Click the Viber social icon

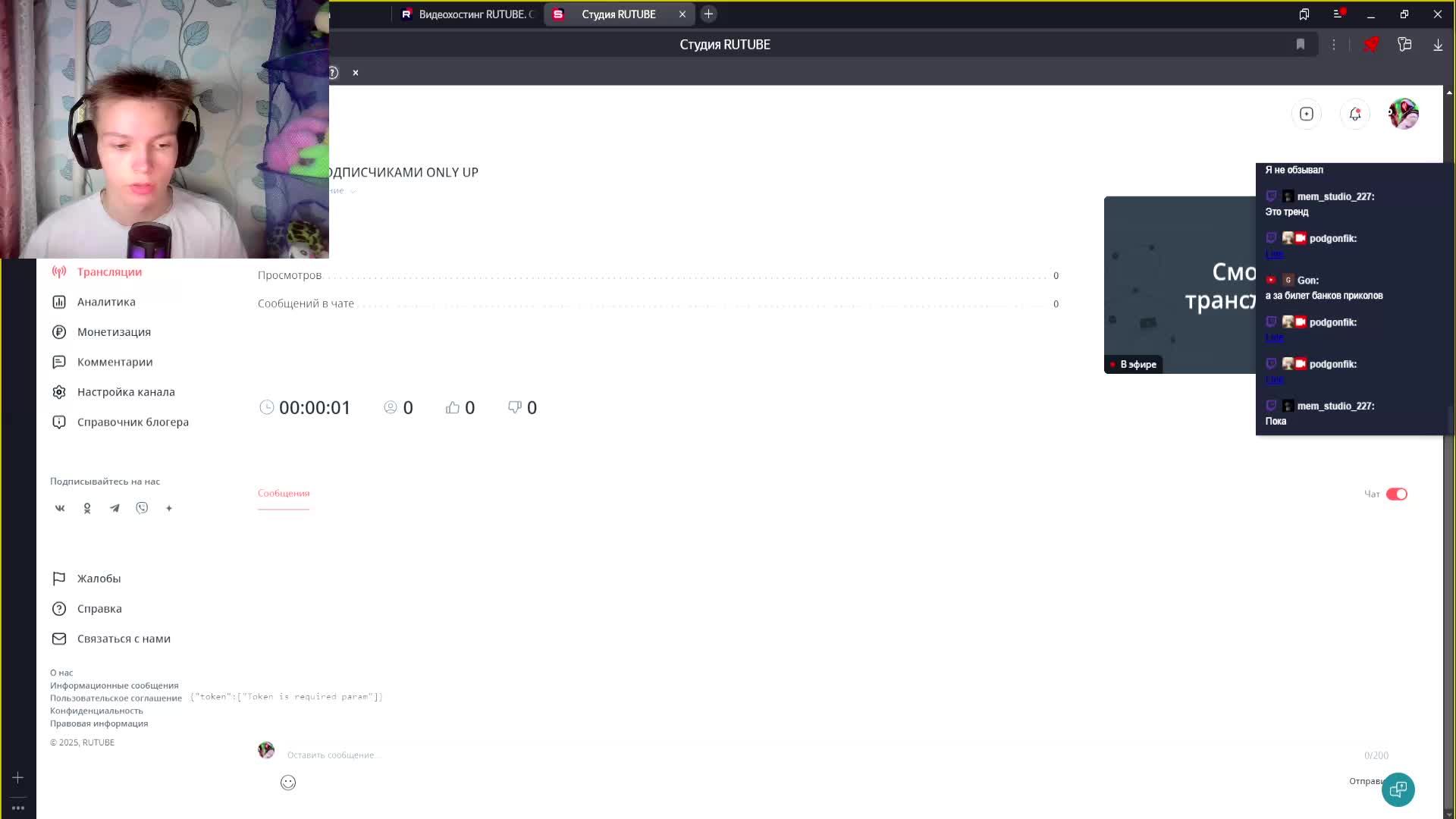point(142,508)
